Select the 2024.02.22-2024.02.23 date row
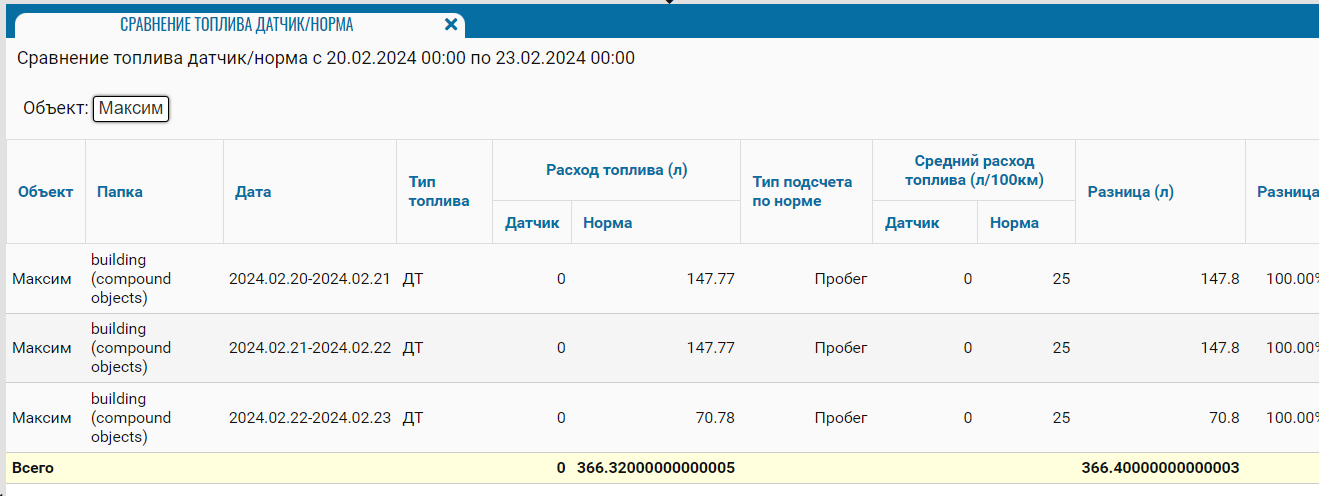The width and height of the screenshot is (1319, 496). pos(309,418)
